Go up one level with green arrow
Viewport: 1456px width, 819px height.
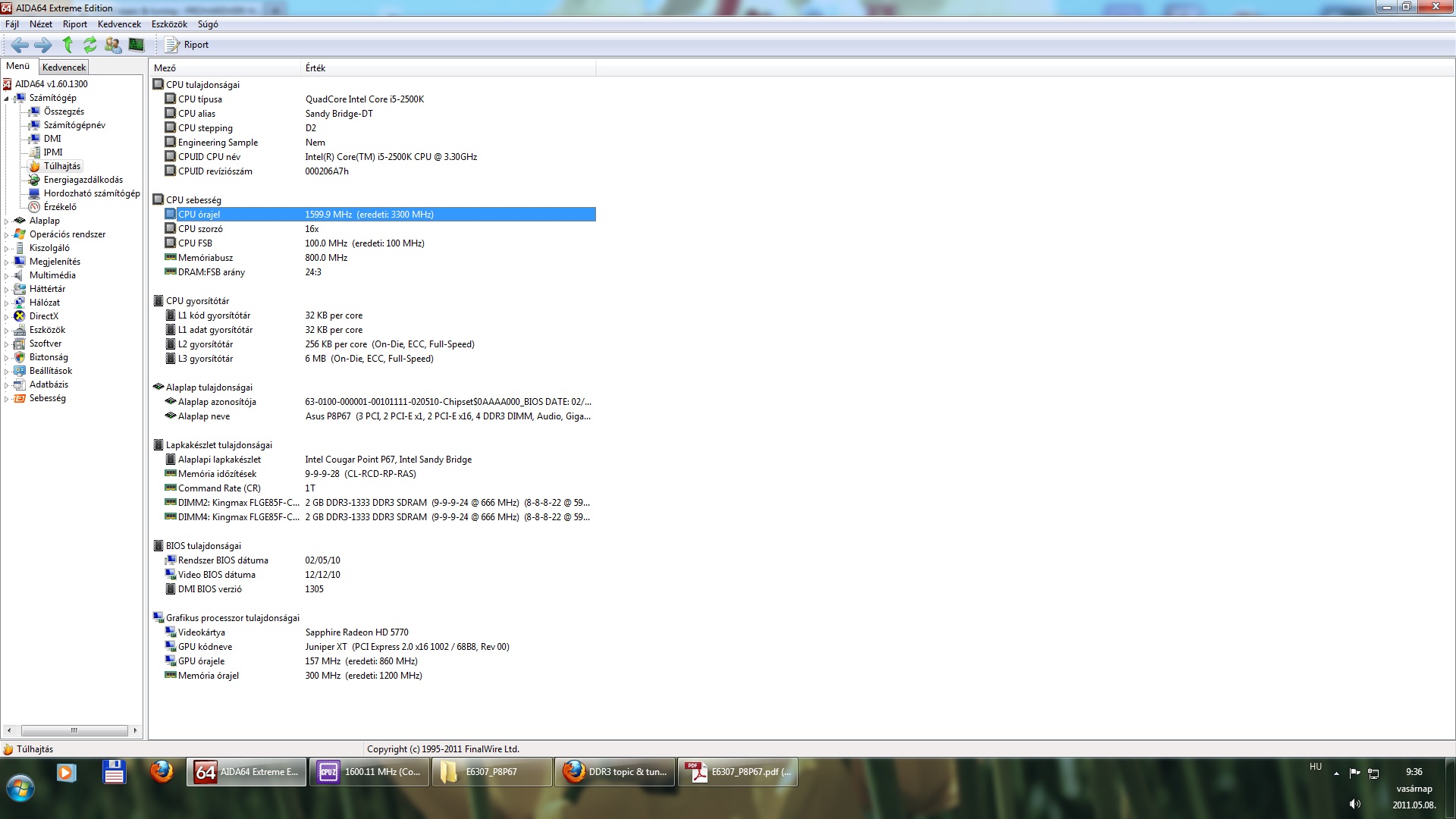[67, 45]
